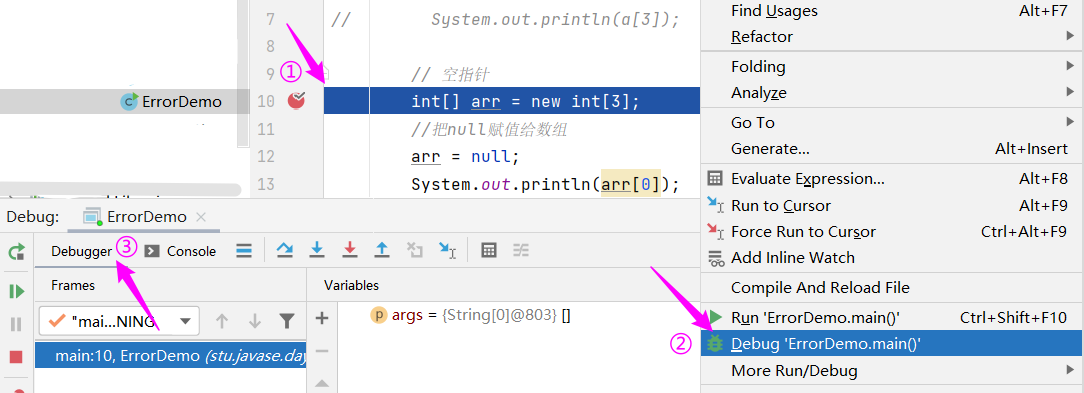The image size is (1084, 393).
Task: Select ErrorDemo class in project tree
Action: pos(171,102)
